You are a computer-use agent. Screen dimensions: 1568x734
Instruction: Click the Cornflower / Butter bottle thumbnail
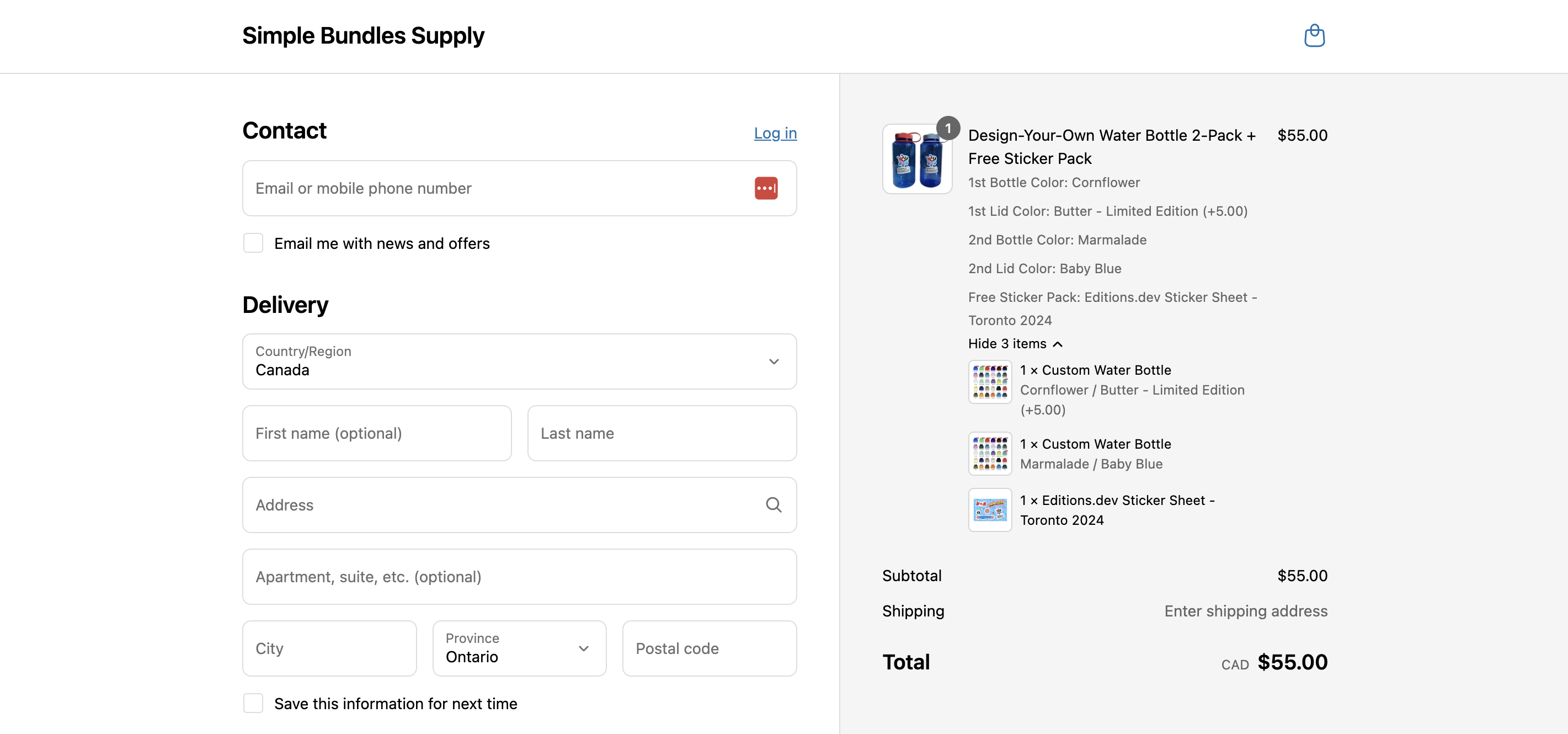pos(990,381)
